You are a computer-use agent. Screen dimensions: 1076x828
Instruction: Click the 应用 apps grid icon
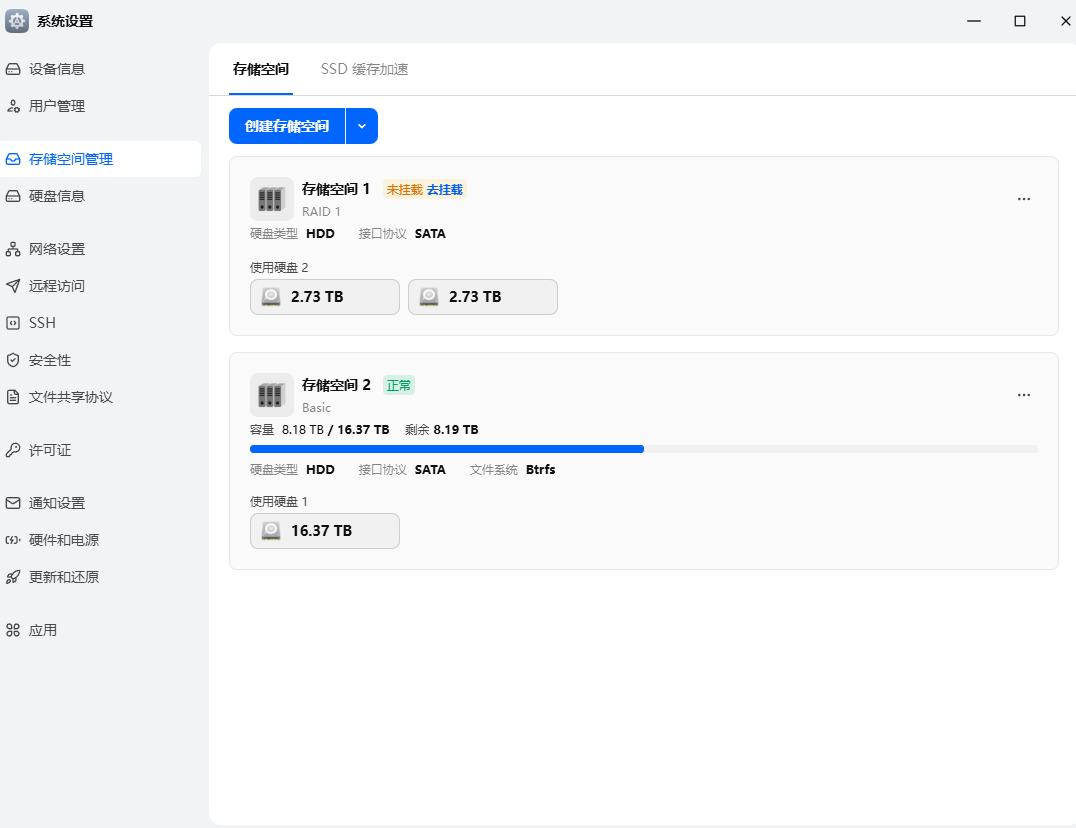point(13,630)
